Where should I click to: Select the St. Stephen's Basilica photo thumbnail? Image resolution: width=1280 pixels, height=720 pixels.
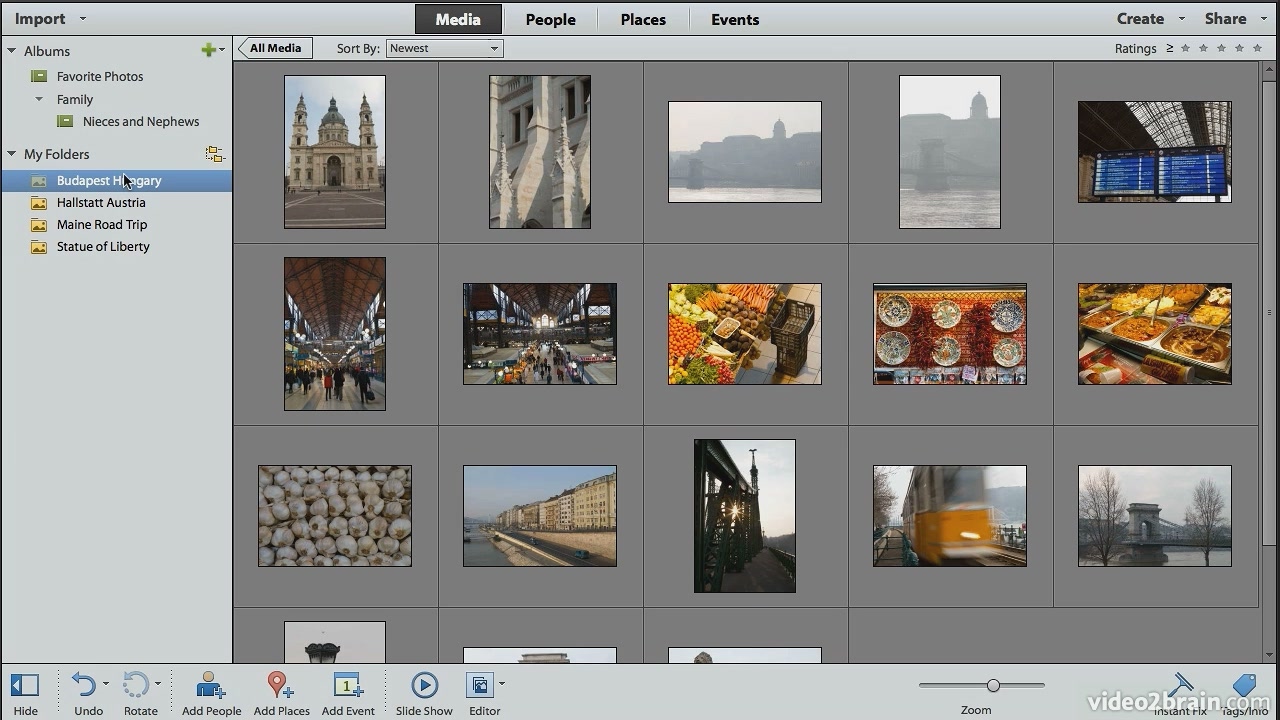pyautogui.click(x=335, y=152)
